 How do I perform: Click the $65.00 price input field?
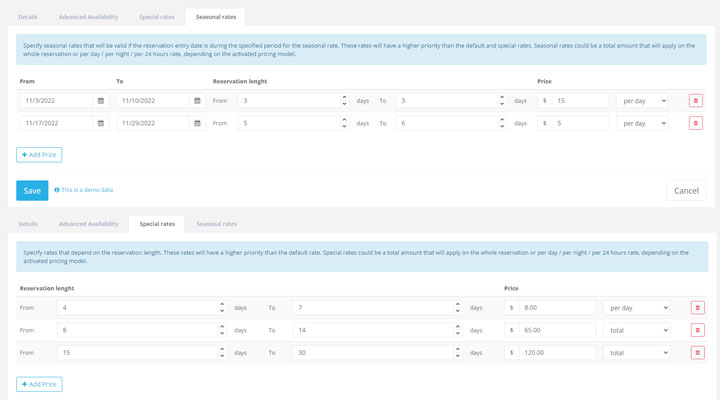coord(557,330)
